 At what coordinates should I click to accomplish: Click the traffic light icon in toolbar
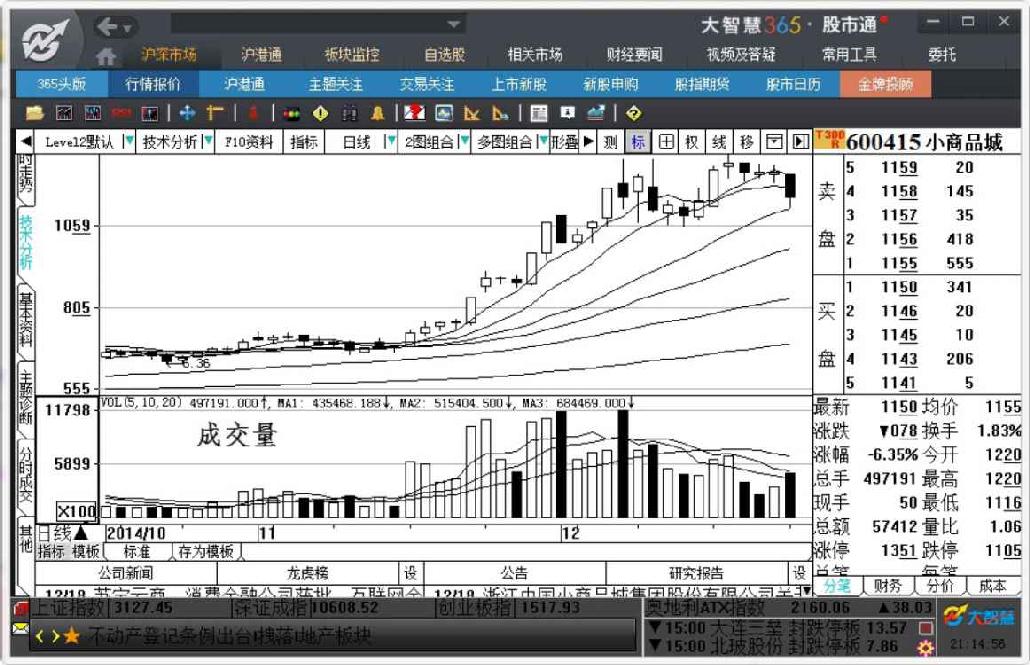(x=291, y=114)
